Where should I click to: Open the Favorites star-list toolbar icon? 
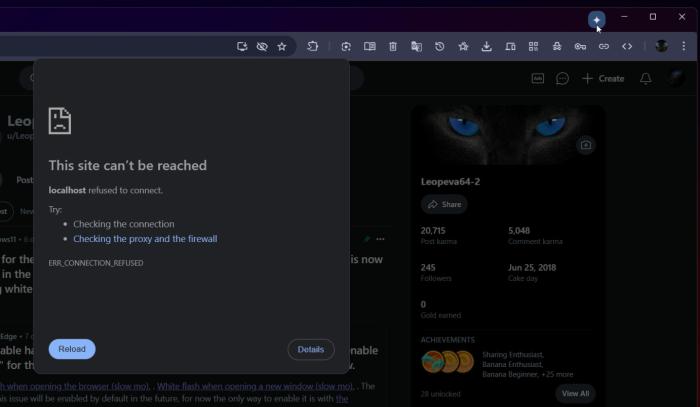[x=463, y=46]
